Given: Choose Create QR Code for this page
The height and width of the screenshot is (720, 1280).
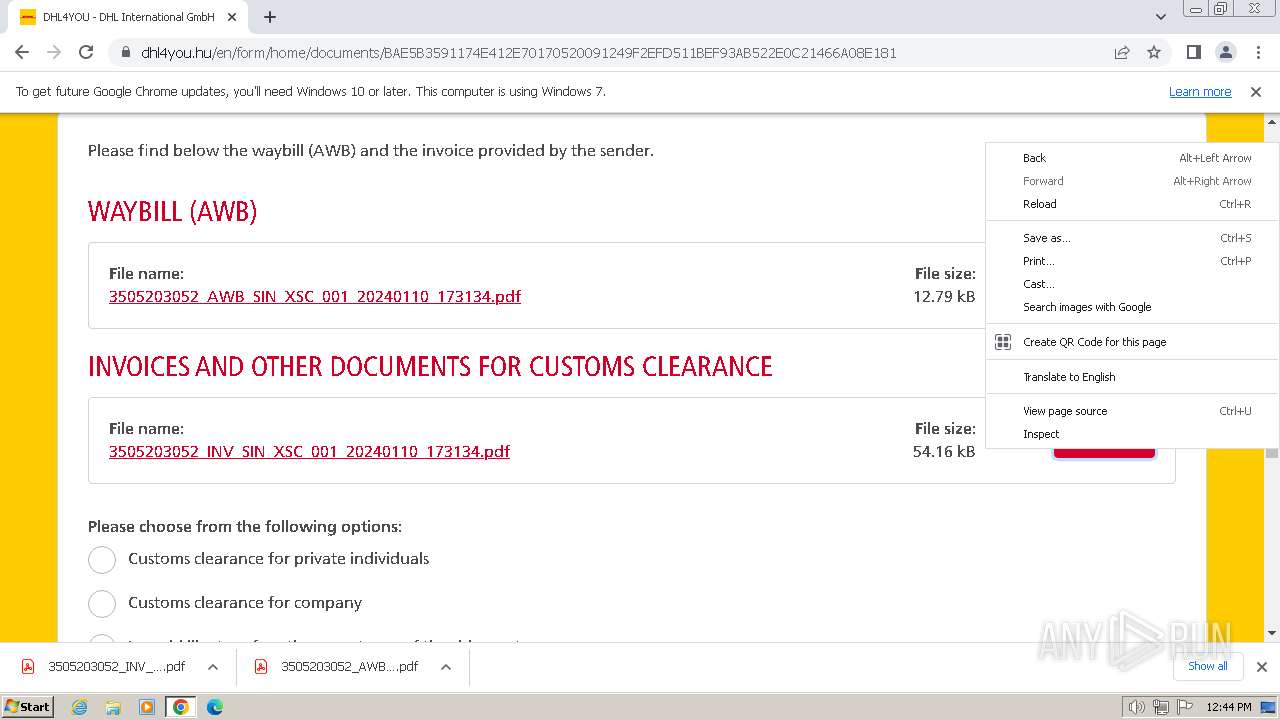Looking at the screenshot, I should [x=1132, y=342].
